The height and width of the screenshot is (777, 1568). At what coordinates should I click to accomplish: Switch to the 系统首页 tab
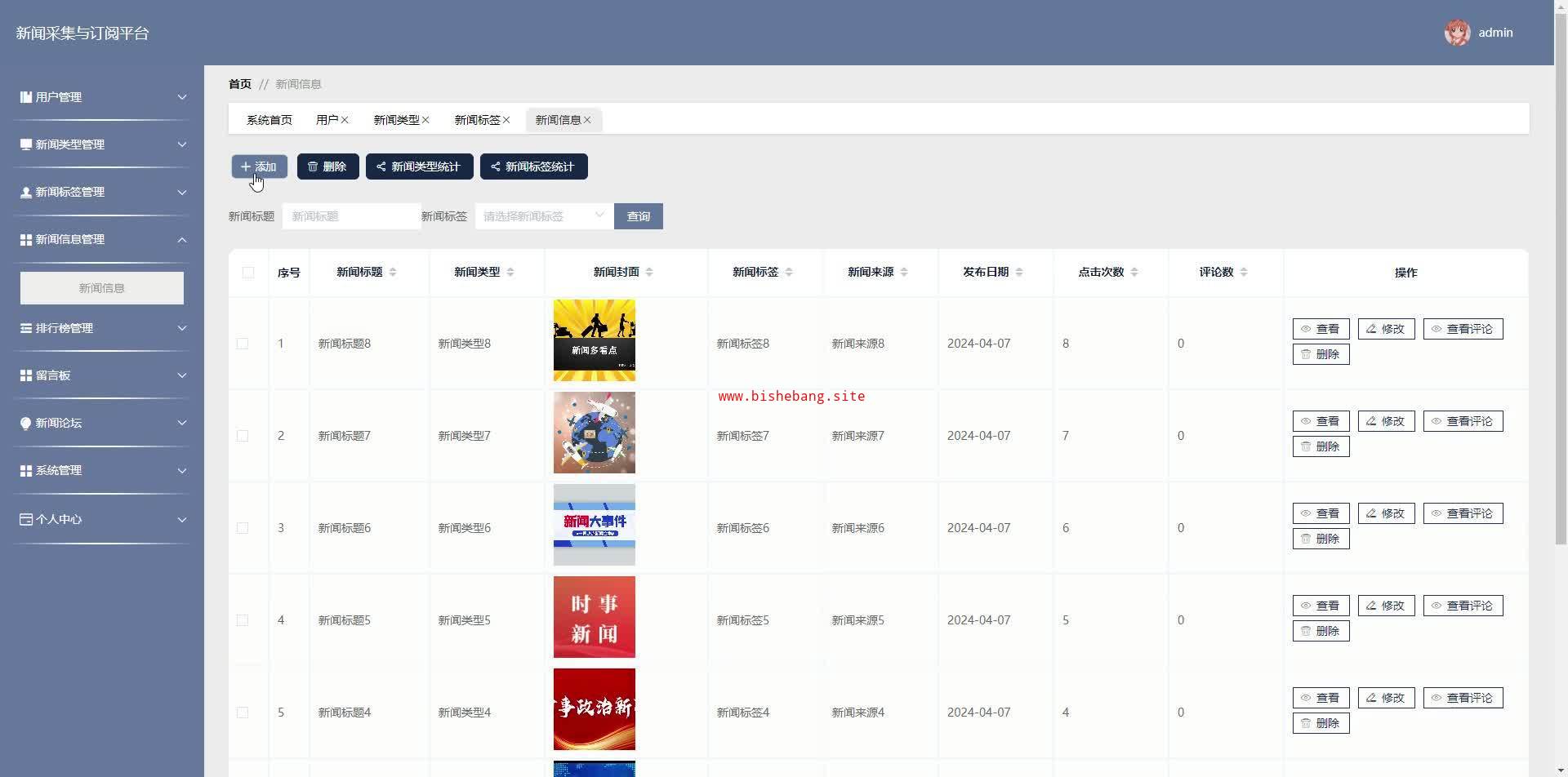(269, 120)
